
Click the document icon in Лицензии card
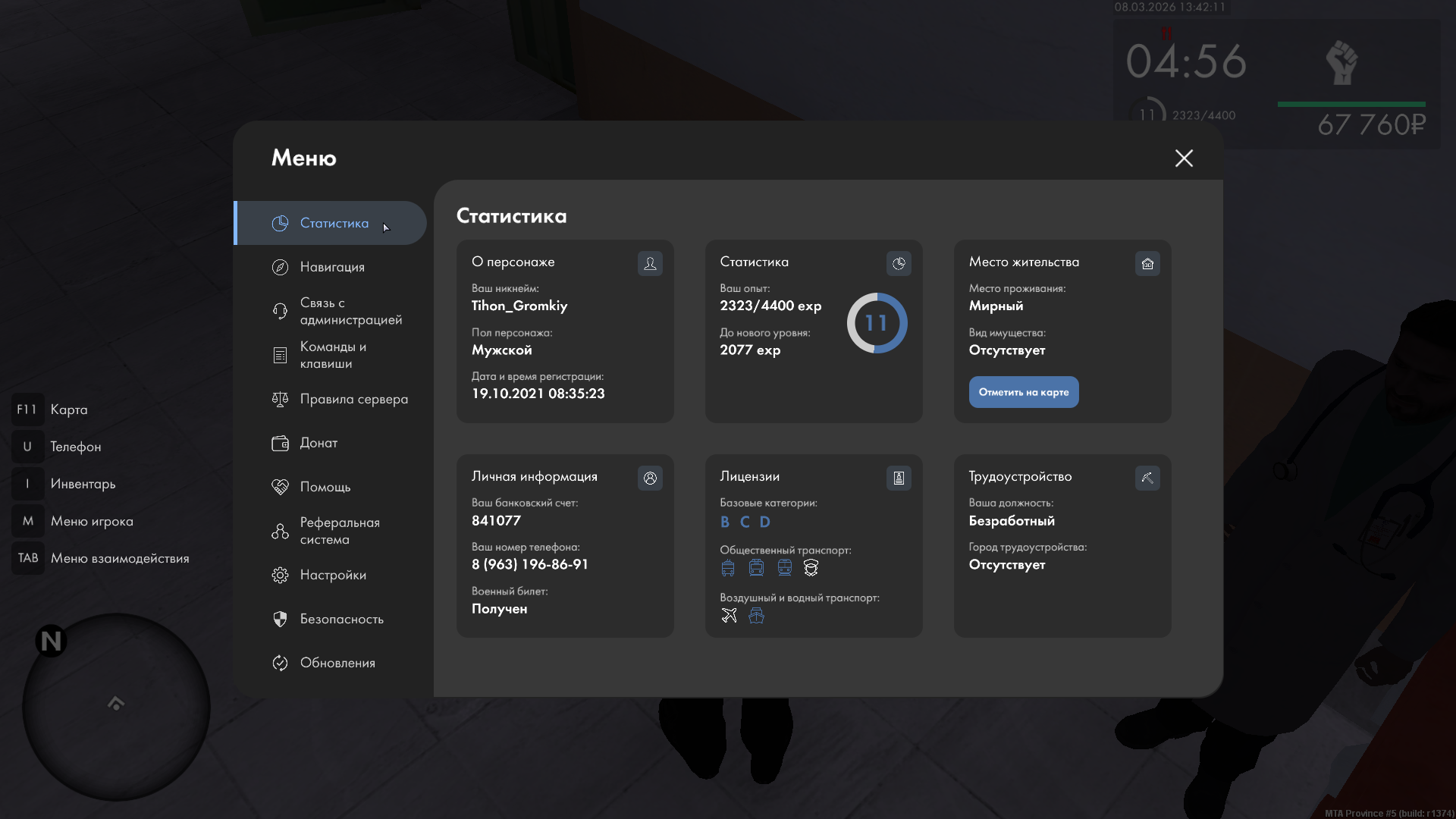899,478
